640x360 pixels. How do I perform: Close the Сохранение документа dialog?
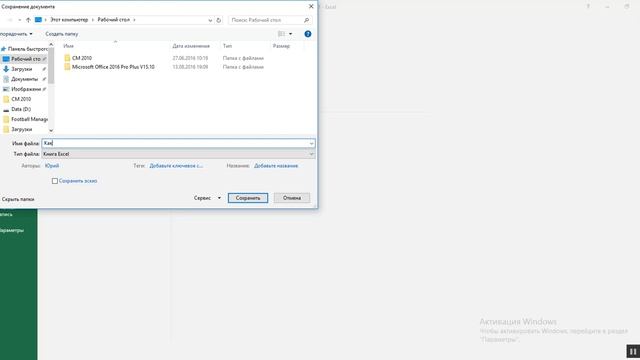(x=311, y=7)
